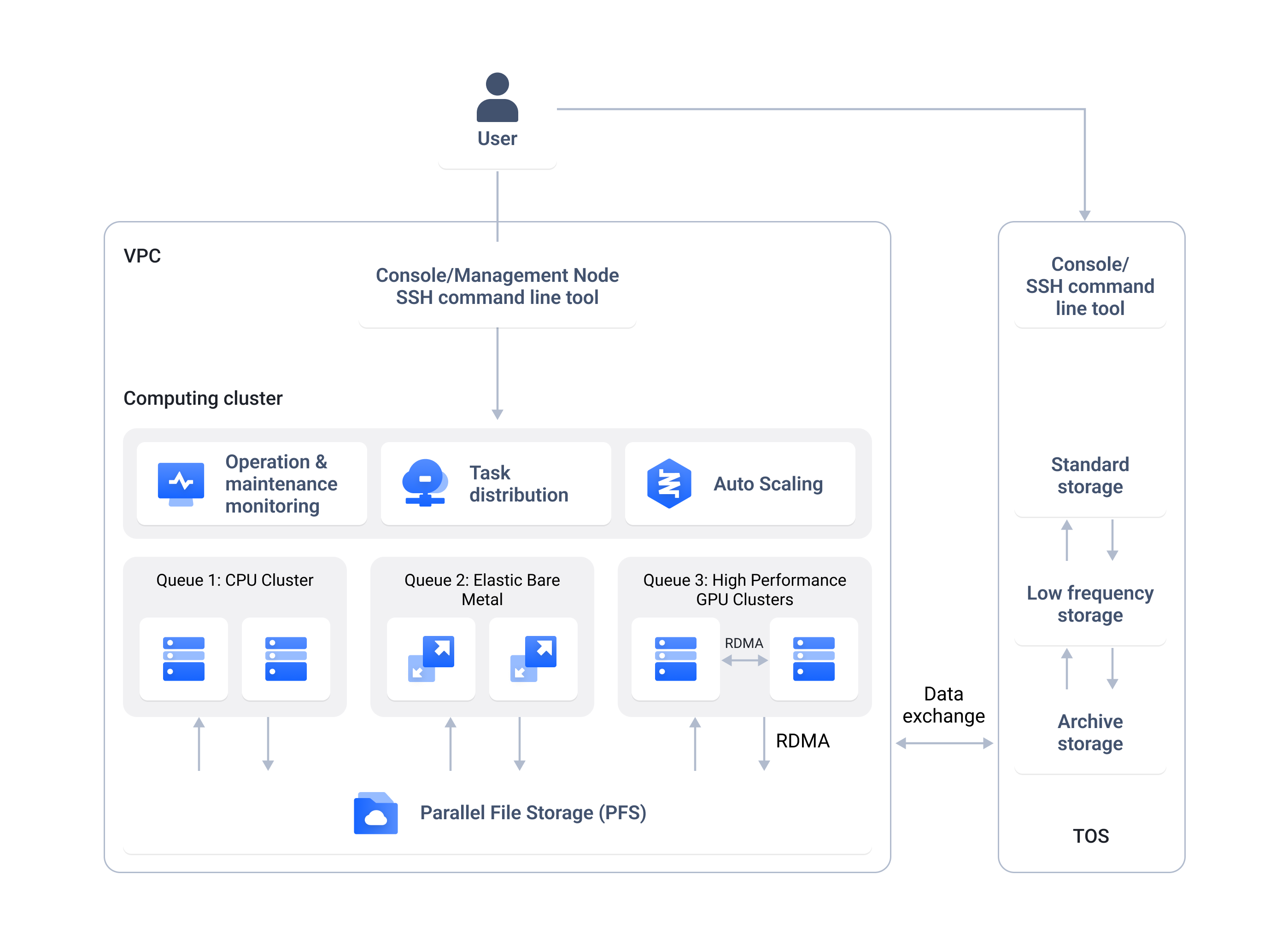This screenshot has width=1288, height=927.
Task: Click the Parallel File Storage folder icon
Action: click(x=375, y=813)
